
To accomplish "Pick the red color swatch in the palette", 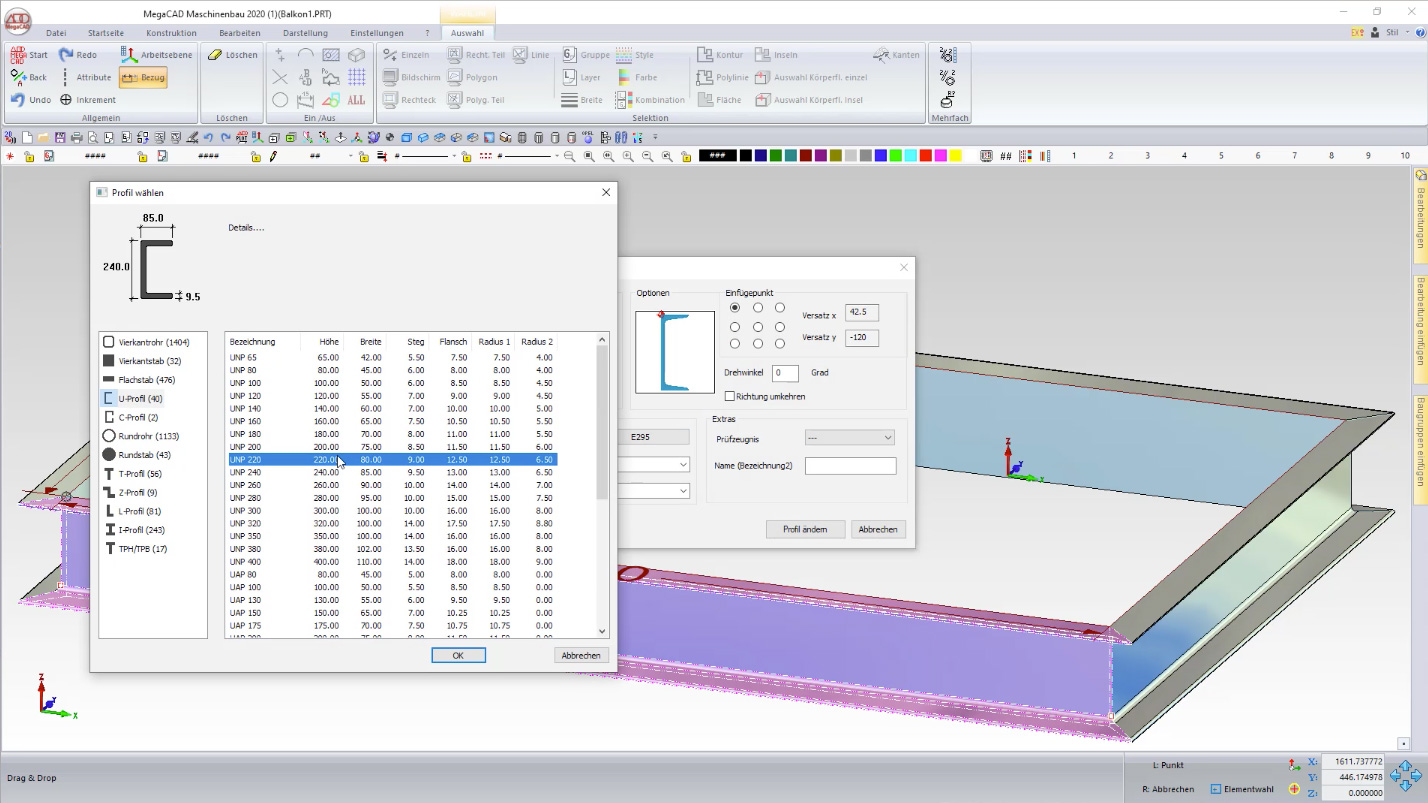I will coord(926,155).
